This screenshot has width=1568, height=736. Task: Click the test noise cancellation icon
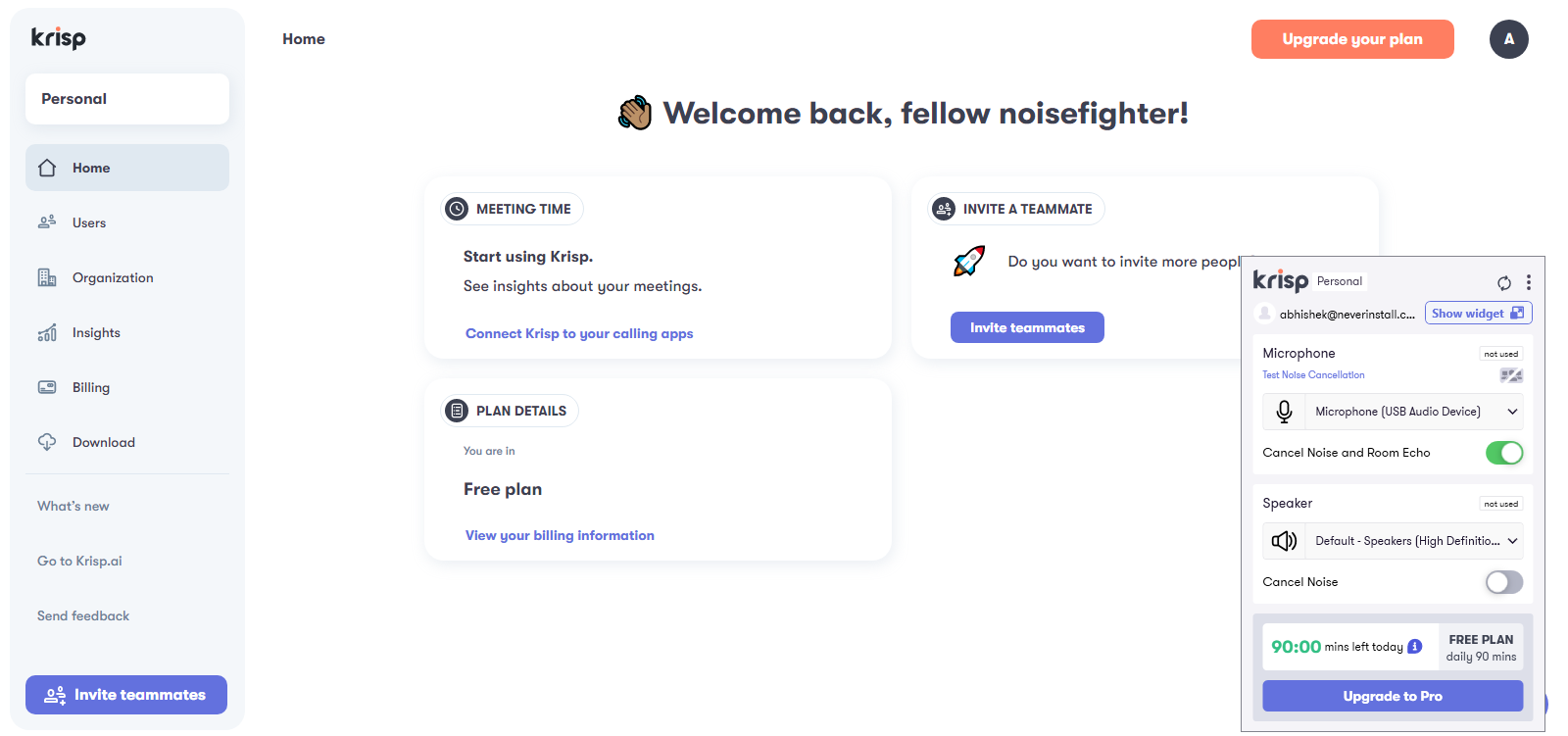[x=1511, y=375]
